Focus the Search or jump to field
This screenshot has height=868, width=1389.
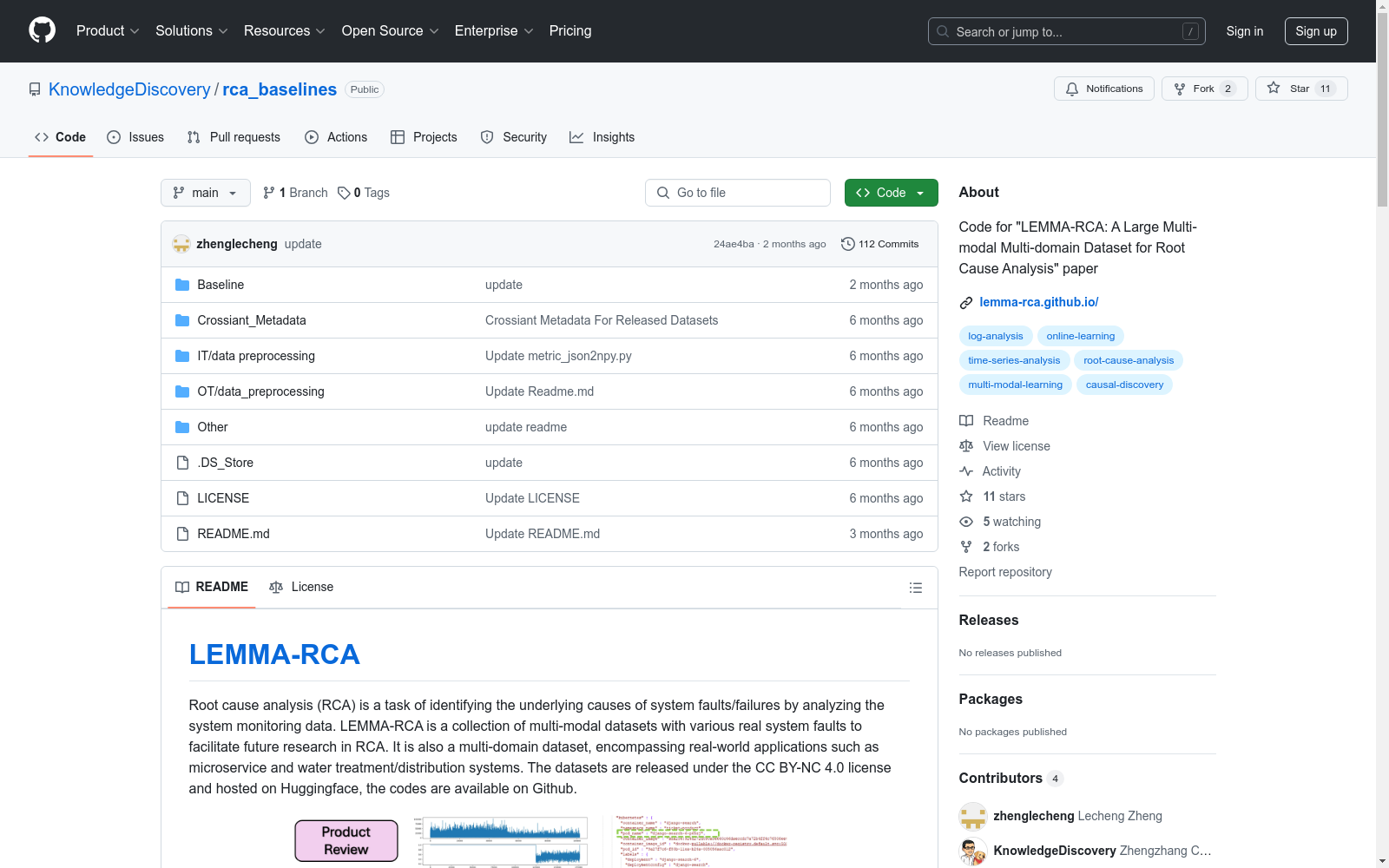[1067, 31]
